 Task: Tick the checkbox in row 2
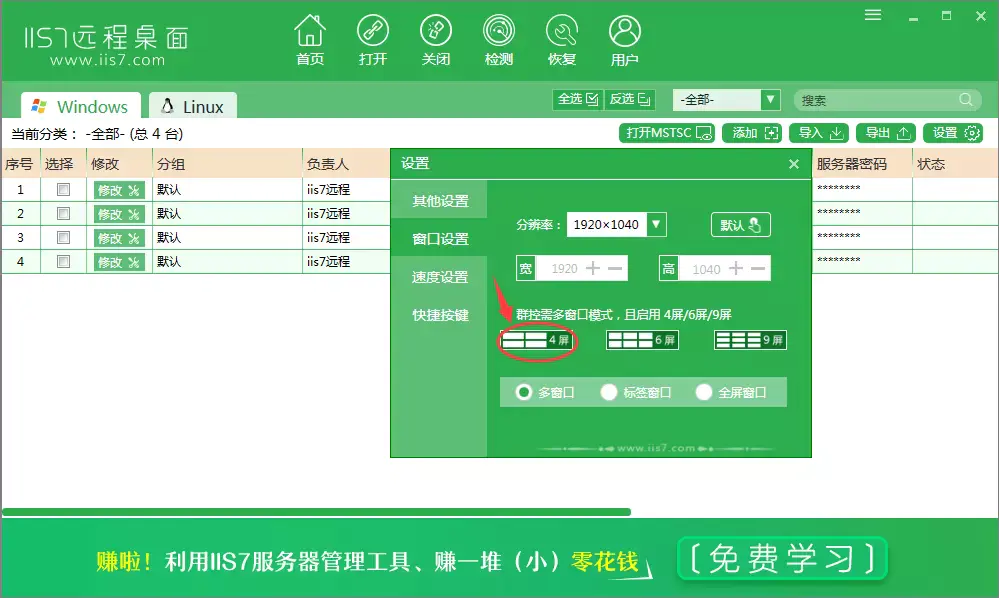click(x=63, y=213)
